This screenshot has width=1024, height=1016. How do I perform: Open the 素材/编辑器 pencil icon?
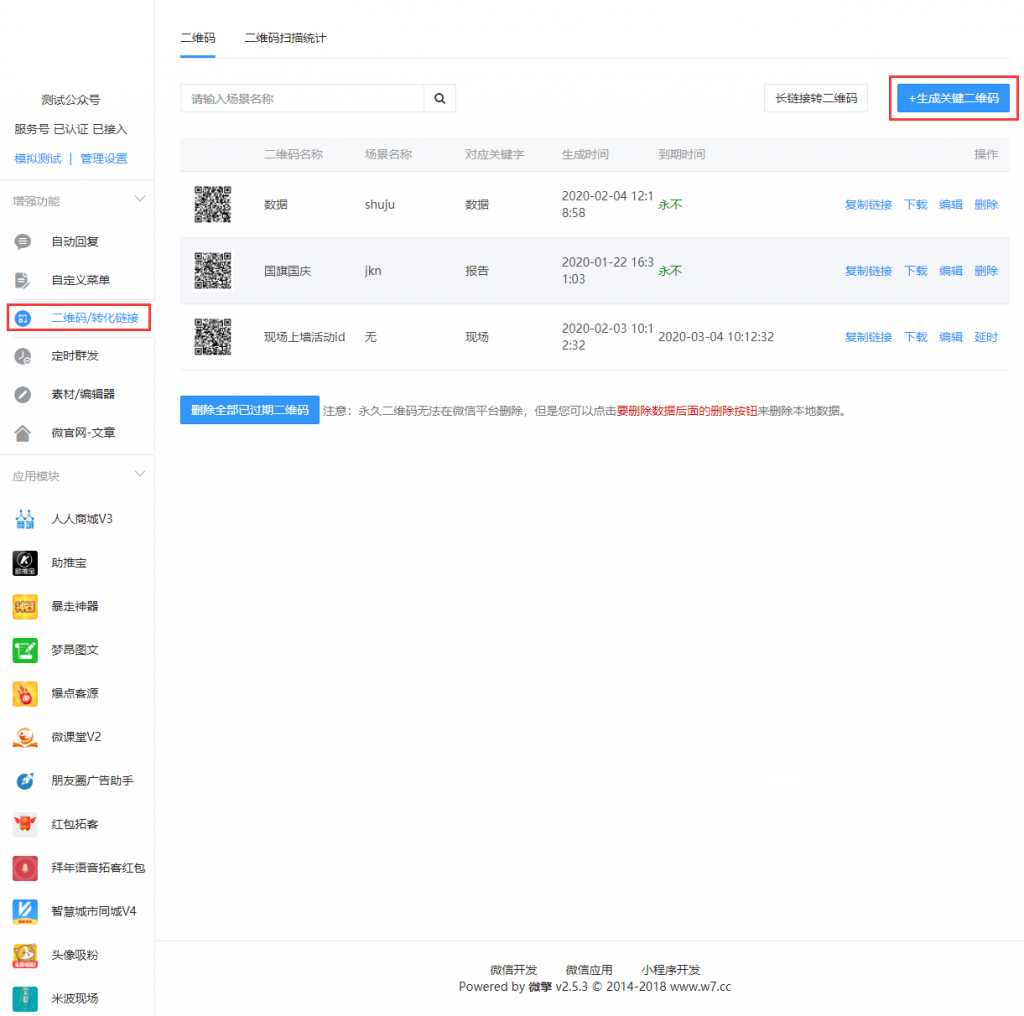pos(23,394)
